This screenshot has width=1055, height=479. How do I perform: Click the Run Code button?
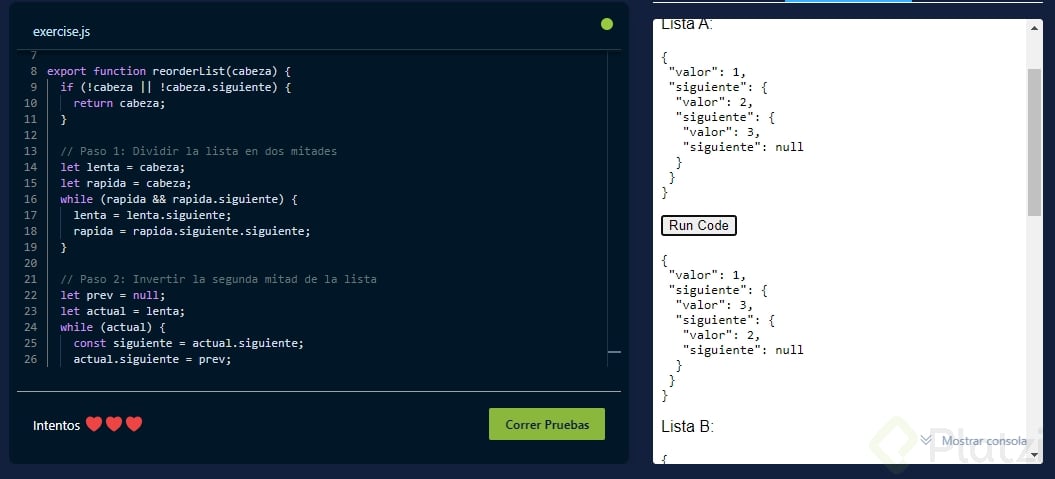[699, 225]
